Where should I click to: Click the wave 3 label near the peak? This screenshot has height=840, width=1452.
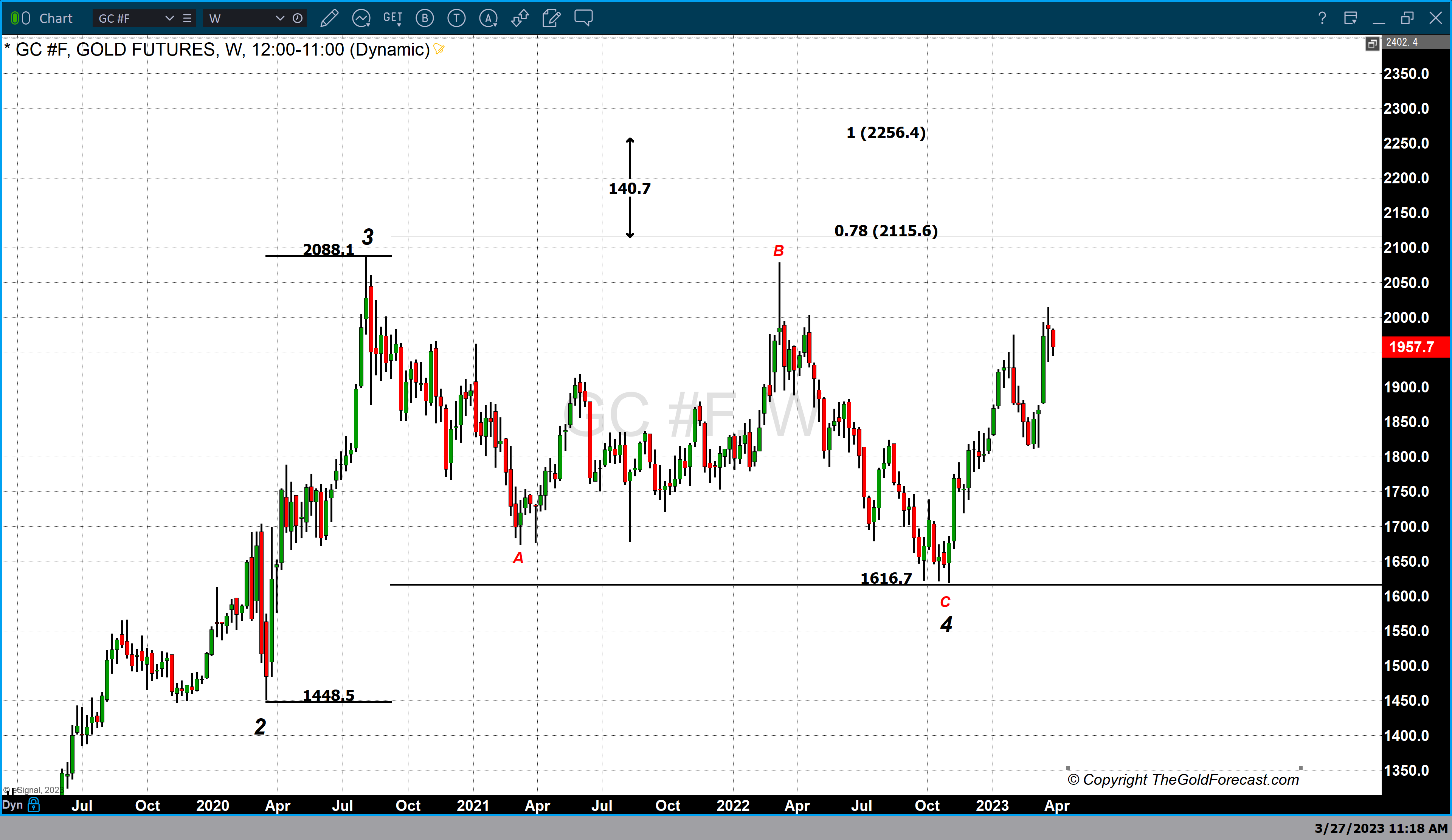(368, 237)
